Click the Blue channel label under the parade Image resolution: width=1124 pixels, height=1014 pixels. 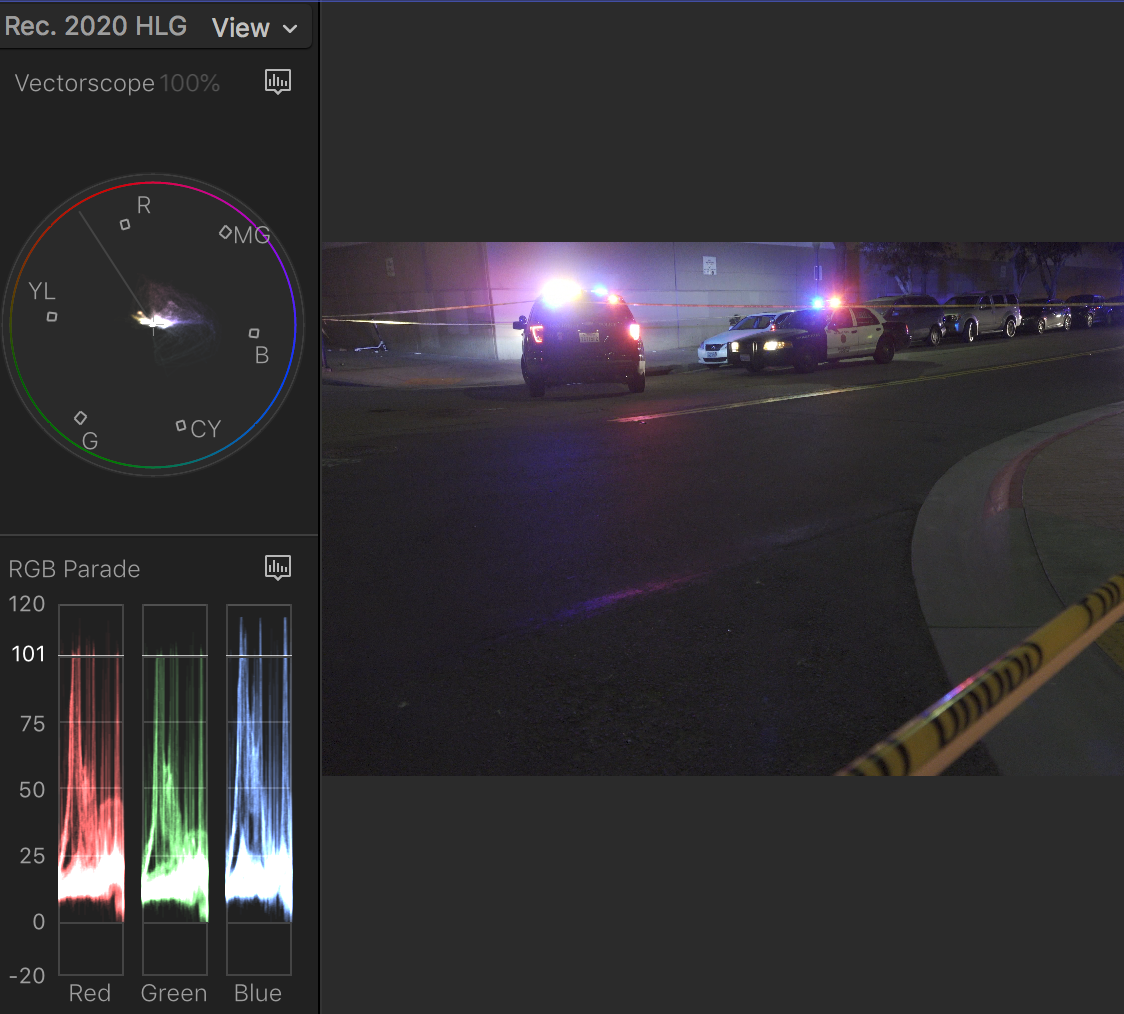257,993
